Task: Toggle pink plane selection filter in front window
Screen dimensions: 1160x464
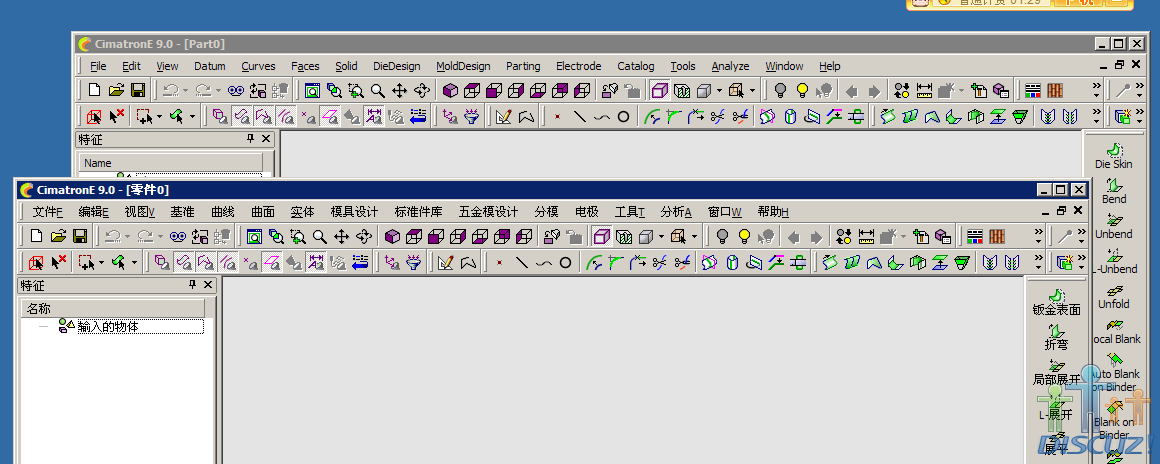Action: (x=272, y=262)
